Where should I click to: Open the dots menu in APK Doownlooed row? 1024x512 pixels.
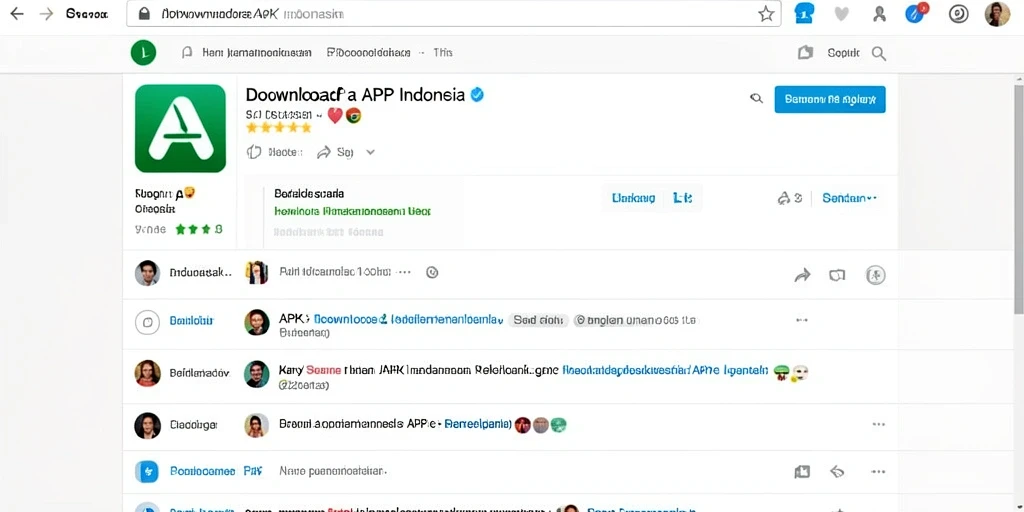[x=802, y=321]
